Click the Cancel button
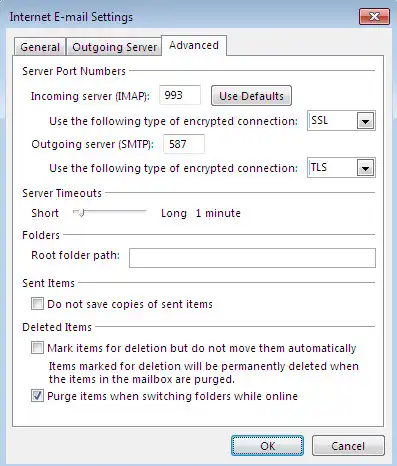 coord(348,446)
